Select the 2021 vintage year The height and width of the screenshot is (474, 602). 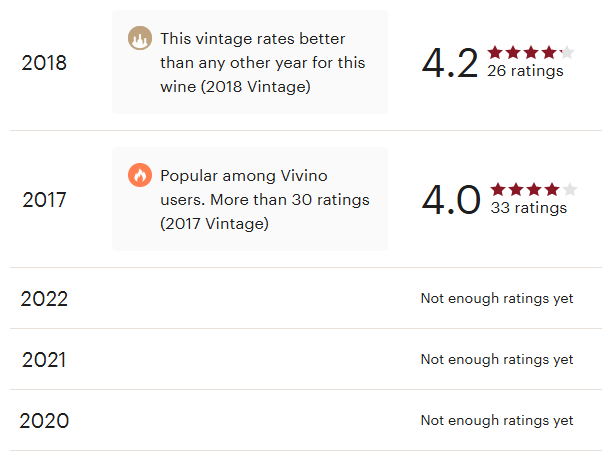pos(44,360)
